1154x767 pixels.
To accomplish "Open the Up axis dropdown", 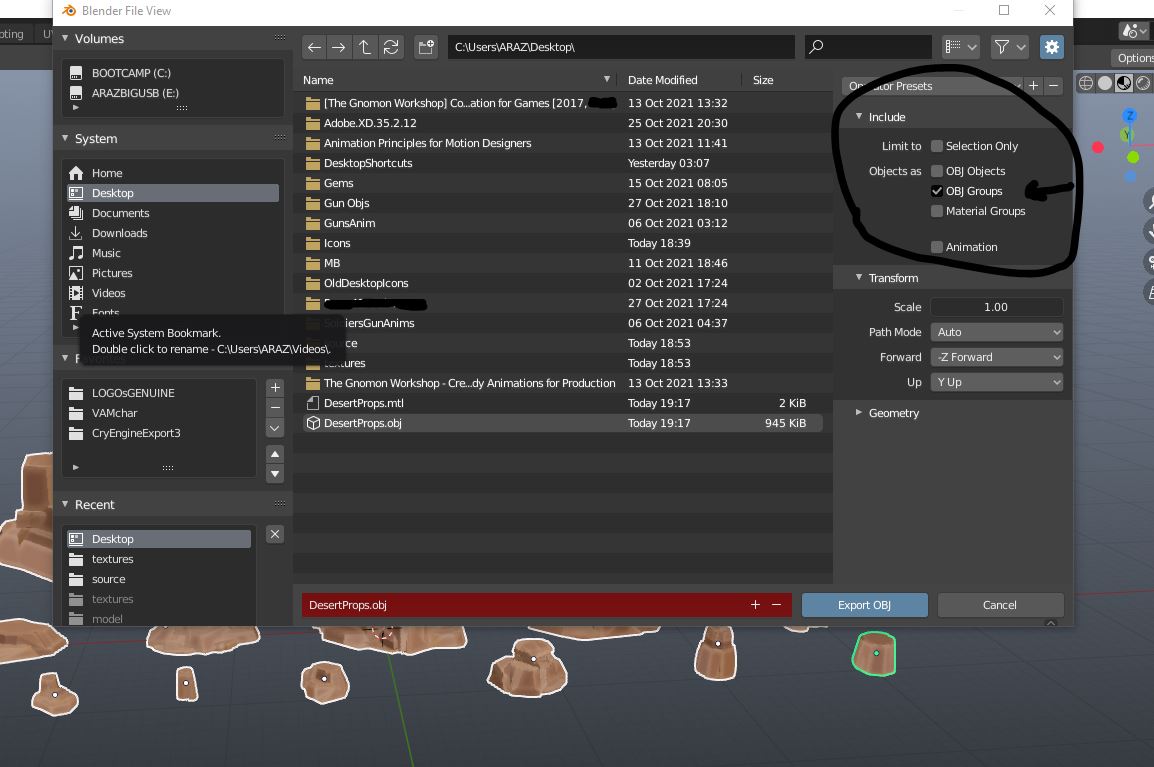I will coord(996,381).
